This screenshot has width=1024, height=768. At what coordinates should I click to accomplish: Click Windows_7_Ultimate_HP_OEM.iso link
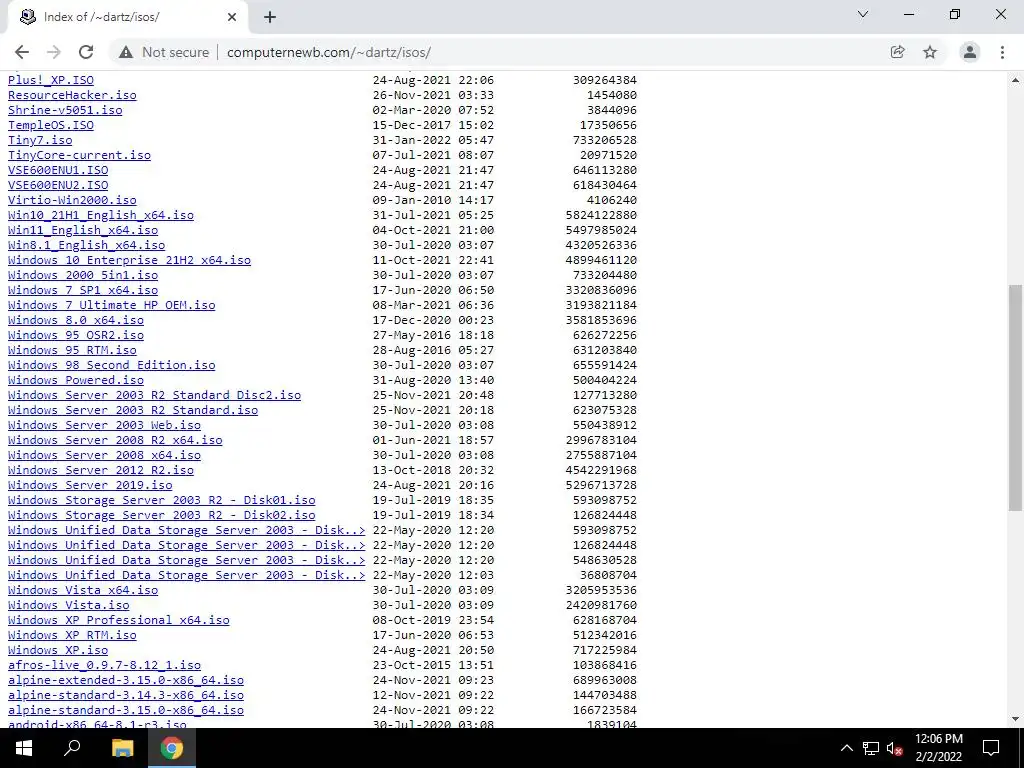[112, 305]
